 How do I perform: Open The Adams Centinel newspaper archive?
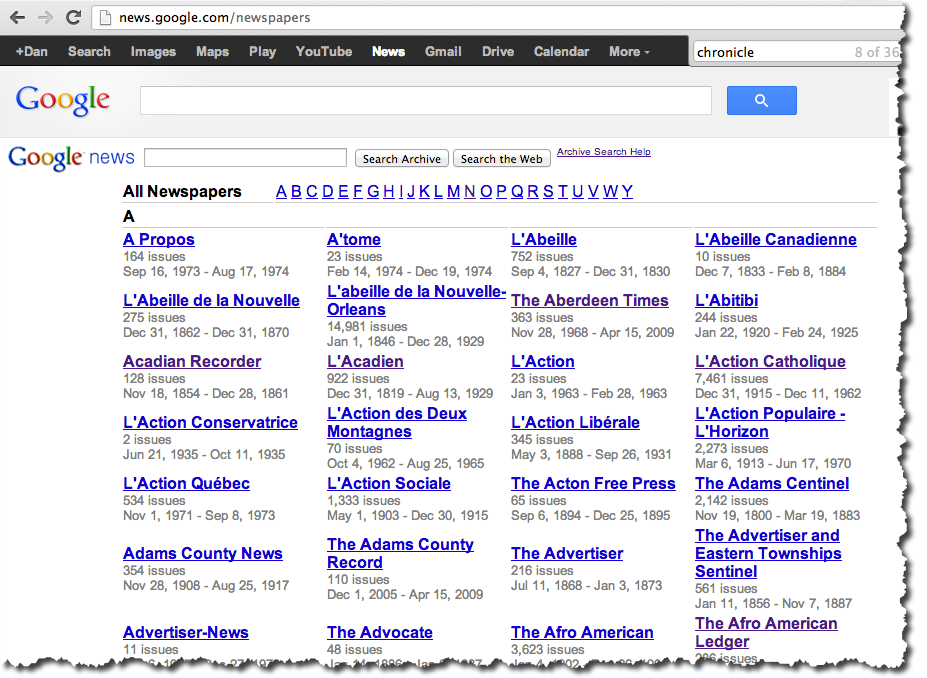(771, 483)
